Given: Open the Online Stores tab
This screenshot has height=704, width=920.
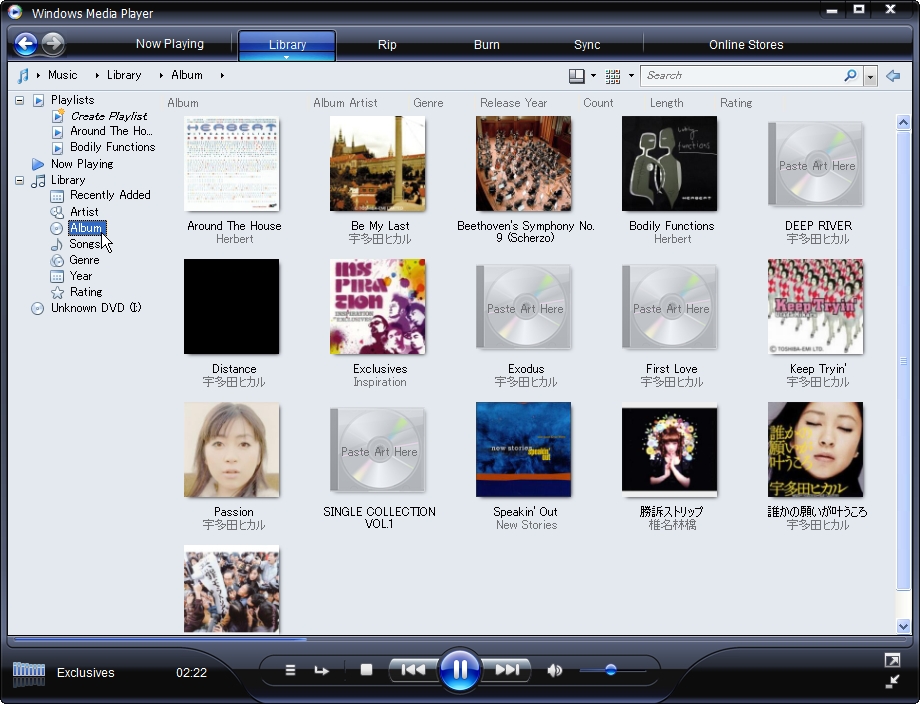Looking at the screenshot, I should 746,45.
